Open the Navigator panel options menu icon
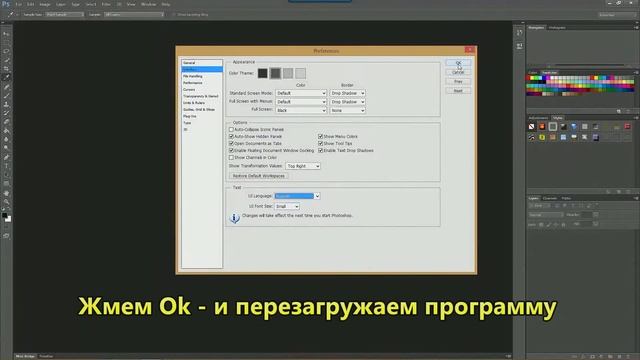Viewport: 640px width, 360px height. [636, 28]
